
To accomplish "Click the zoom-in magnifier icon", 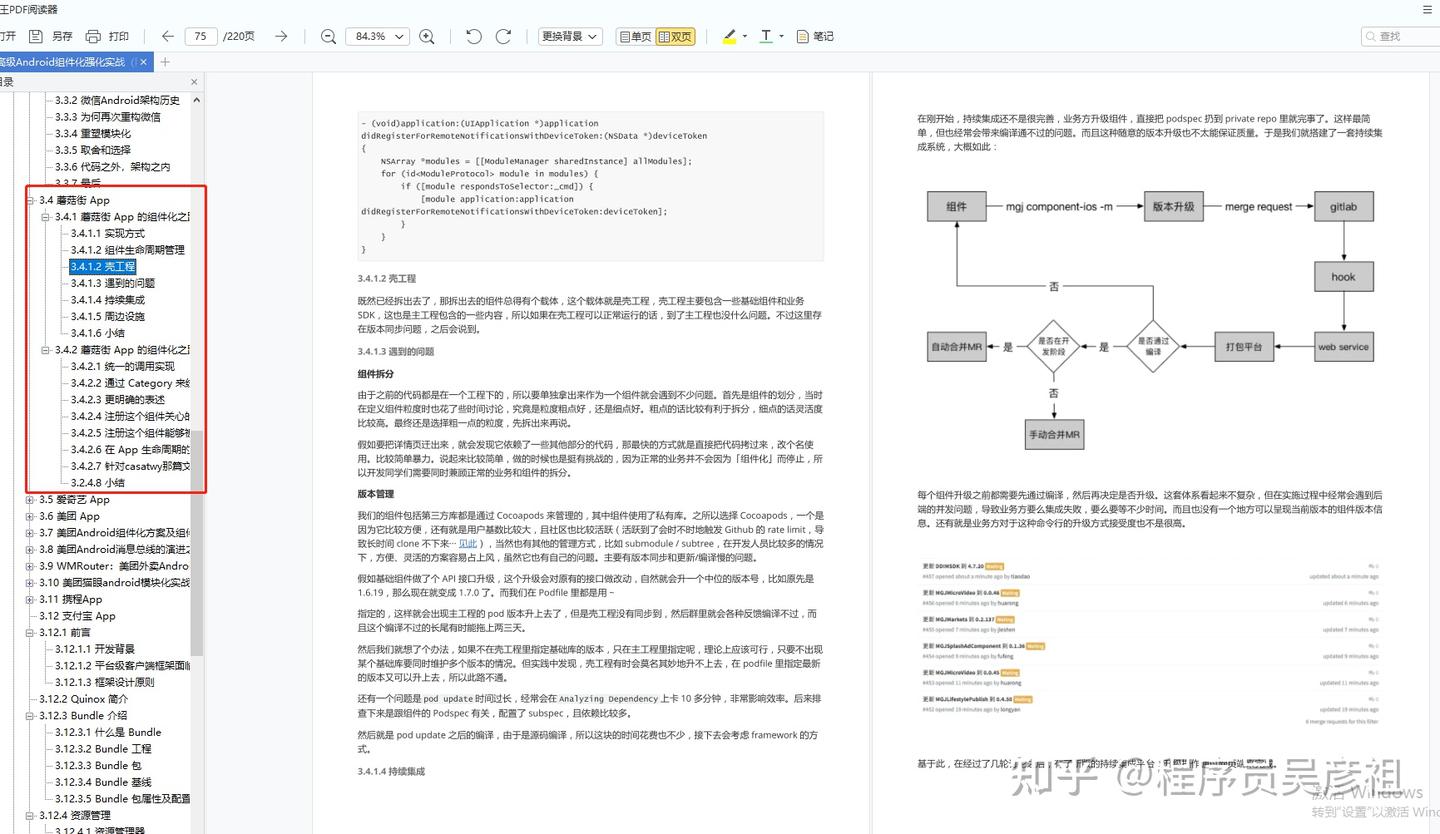I will 427,36.
